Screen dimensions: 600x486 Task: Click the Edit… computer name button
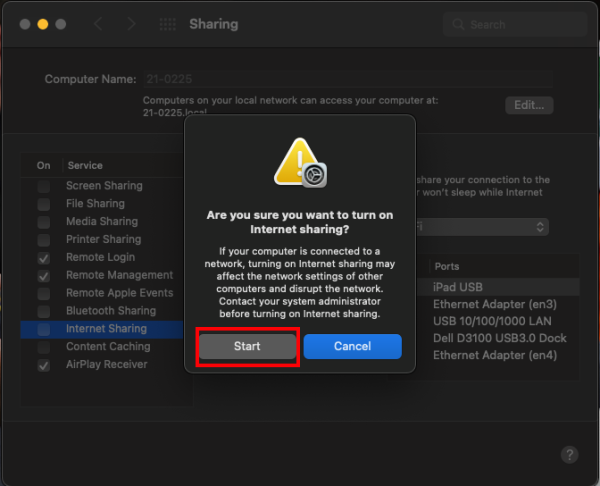[x=529, y=105]
